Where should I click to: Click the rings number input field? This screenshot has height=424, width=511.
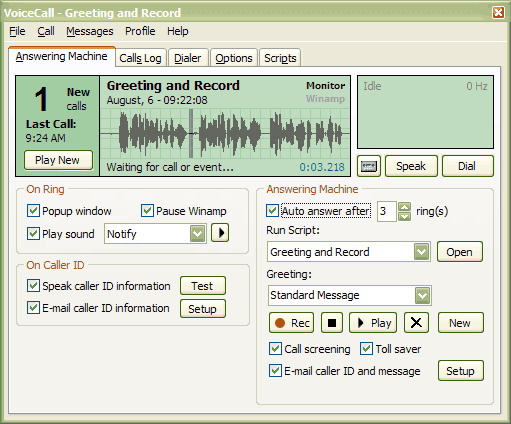pos(387,211)
